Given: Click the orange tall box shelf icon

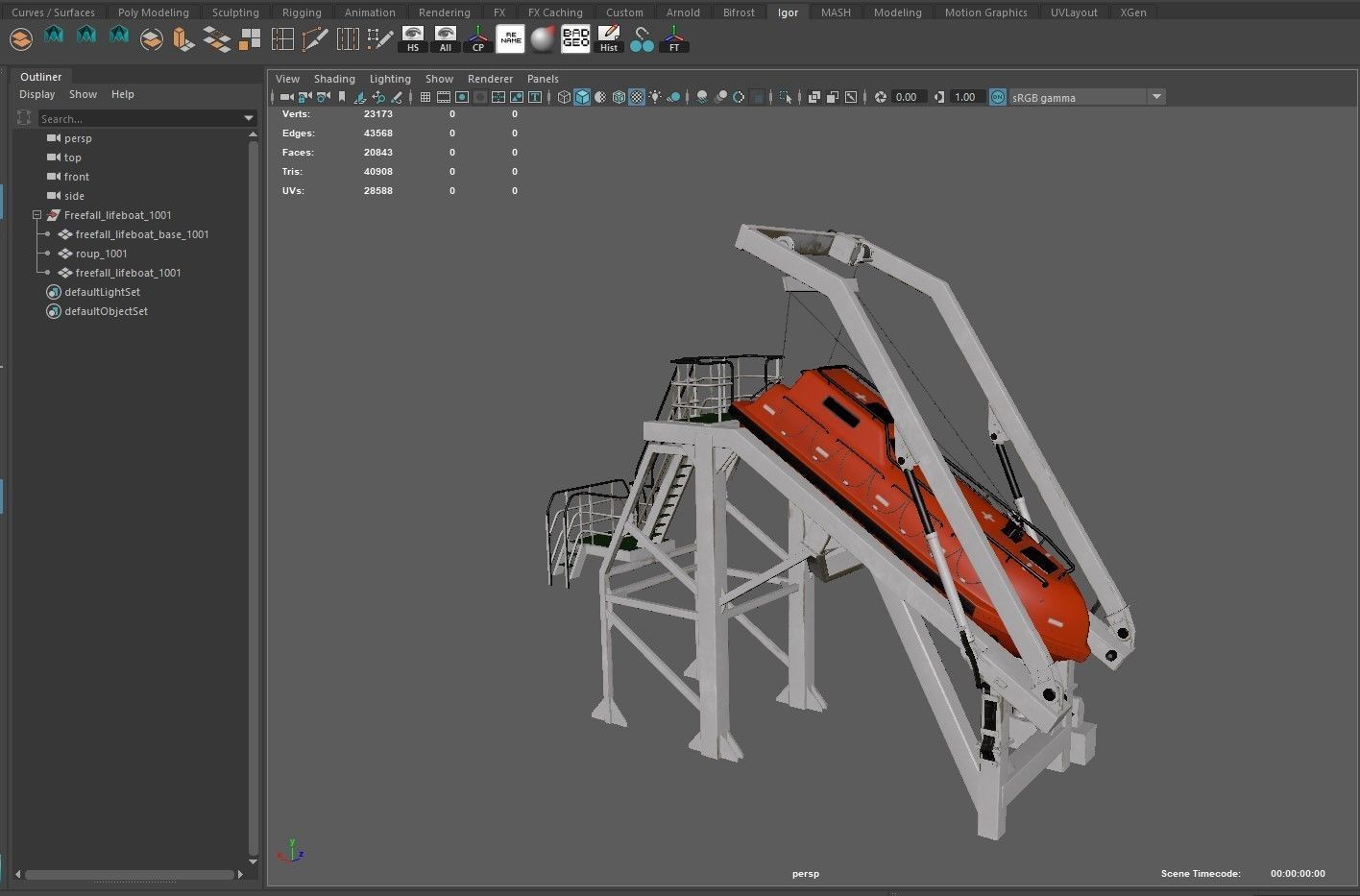Looking at the screenshot, I should pos(183,39).
